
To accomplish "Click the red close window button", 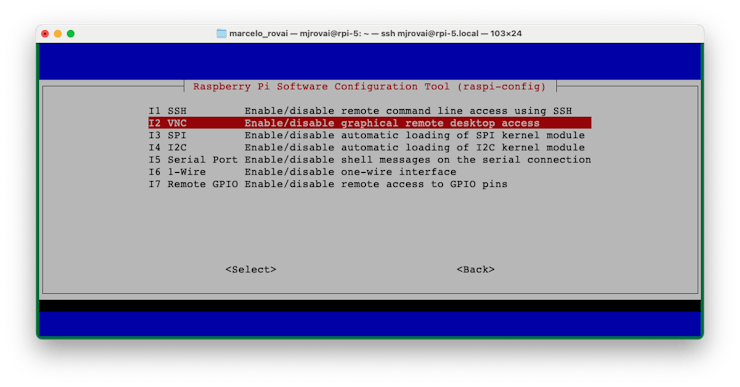I will click(x=45, y=34).
